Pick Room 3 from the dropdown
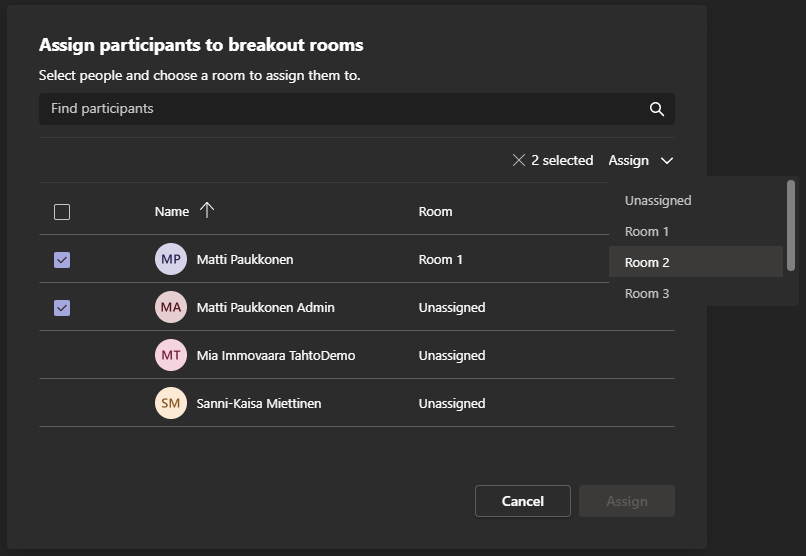The image size is (806, 556). coord(647,293)
